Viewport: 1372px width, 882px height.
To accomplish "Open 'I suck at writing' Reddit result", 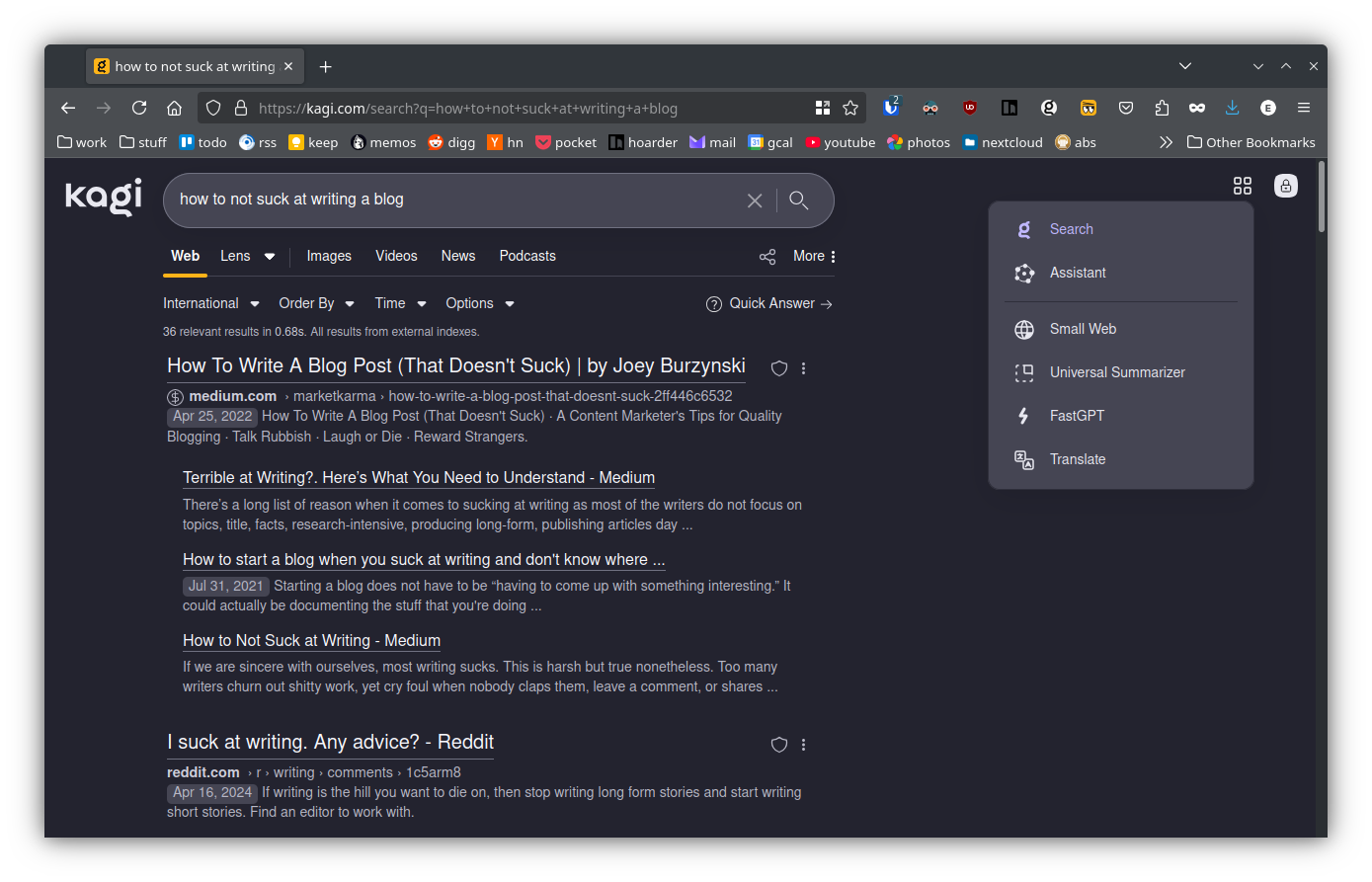I will click(x=330, y=743).
